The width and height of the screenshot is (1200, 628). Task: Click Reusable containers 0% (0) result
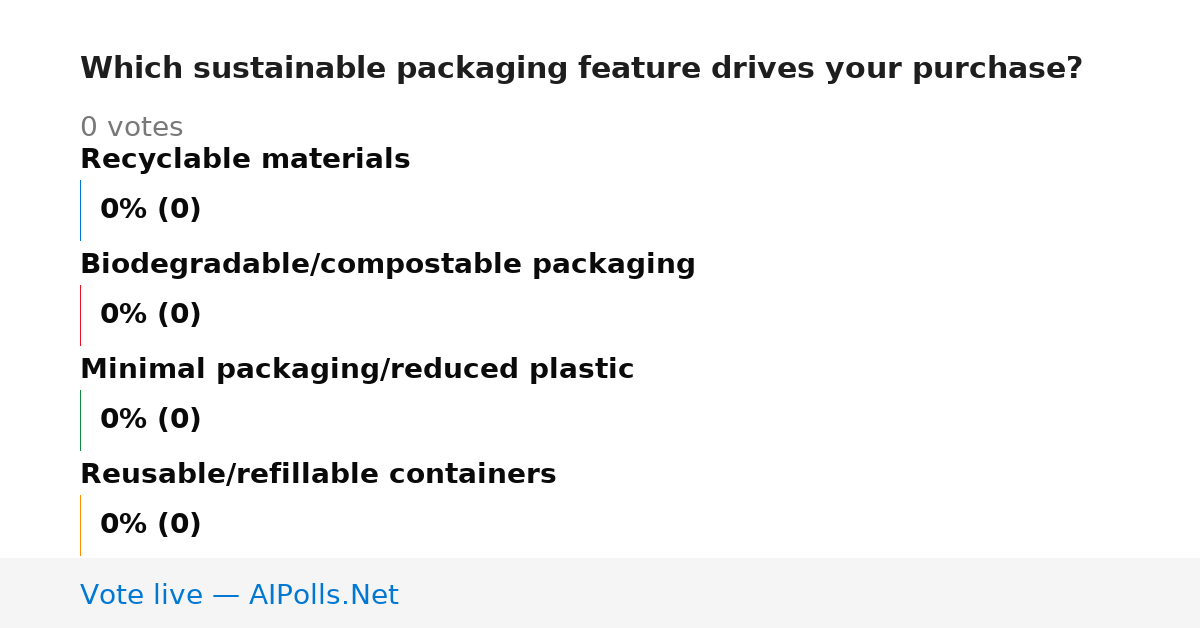pyautogui.click(x=151, y=525)
